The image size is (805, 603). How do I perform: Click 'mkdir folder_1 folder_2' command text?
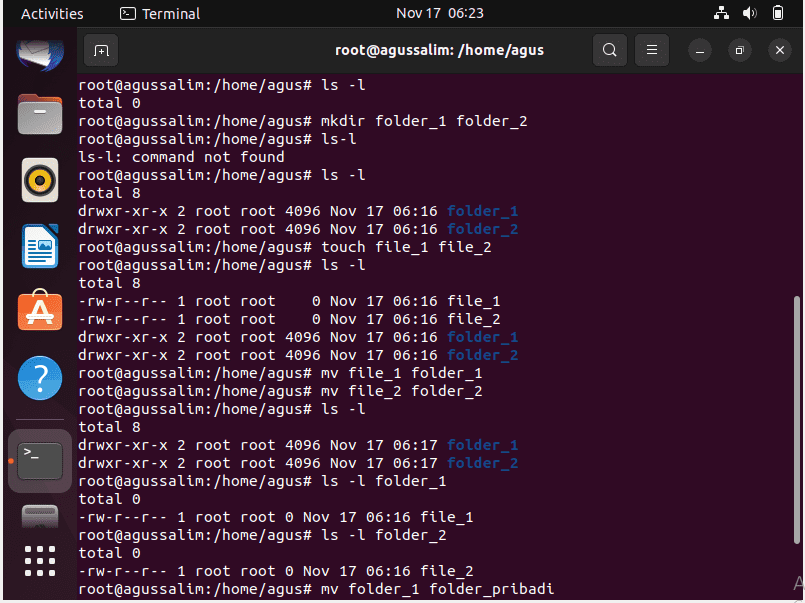424,121
